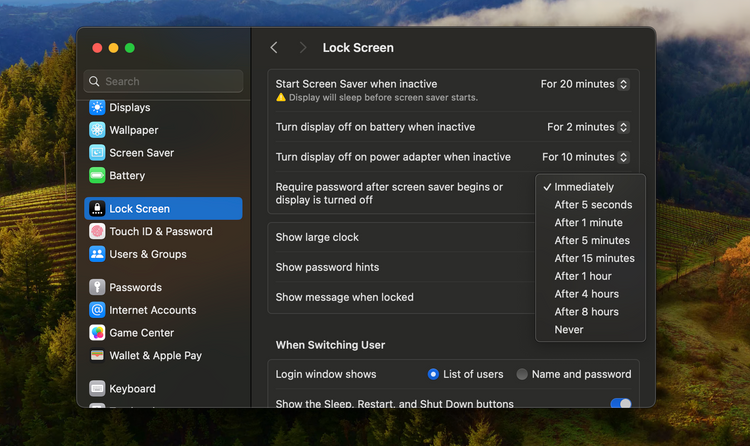The image size is (750, 446).
Task: Click the Lock Screen padlock icon
Action: tap(97, 209)
